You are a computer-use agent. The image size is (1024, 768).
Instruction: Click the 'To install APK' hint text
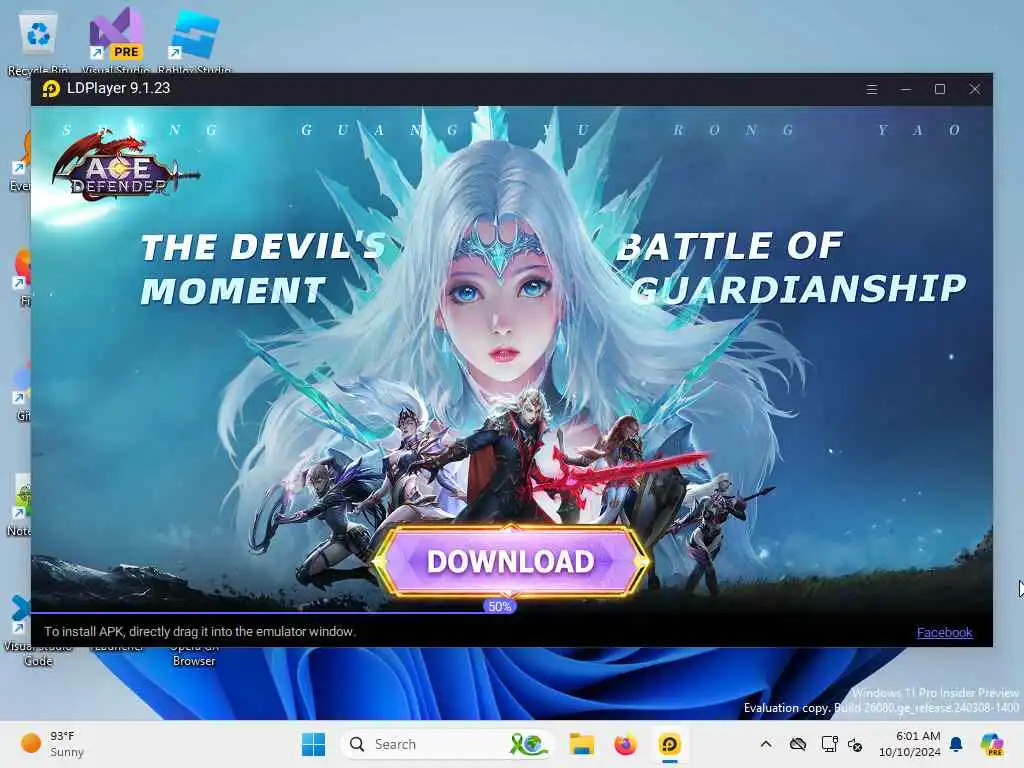click(200, 632)
